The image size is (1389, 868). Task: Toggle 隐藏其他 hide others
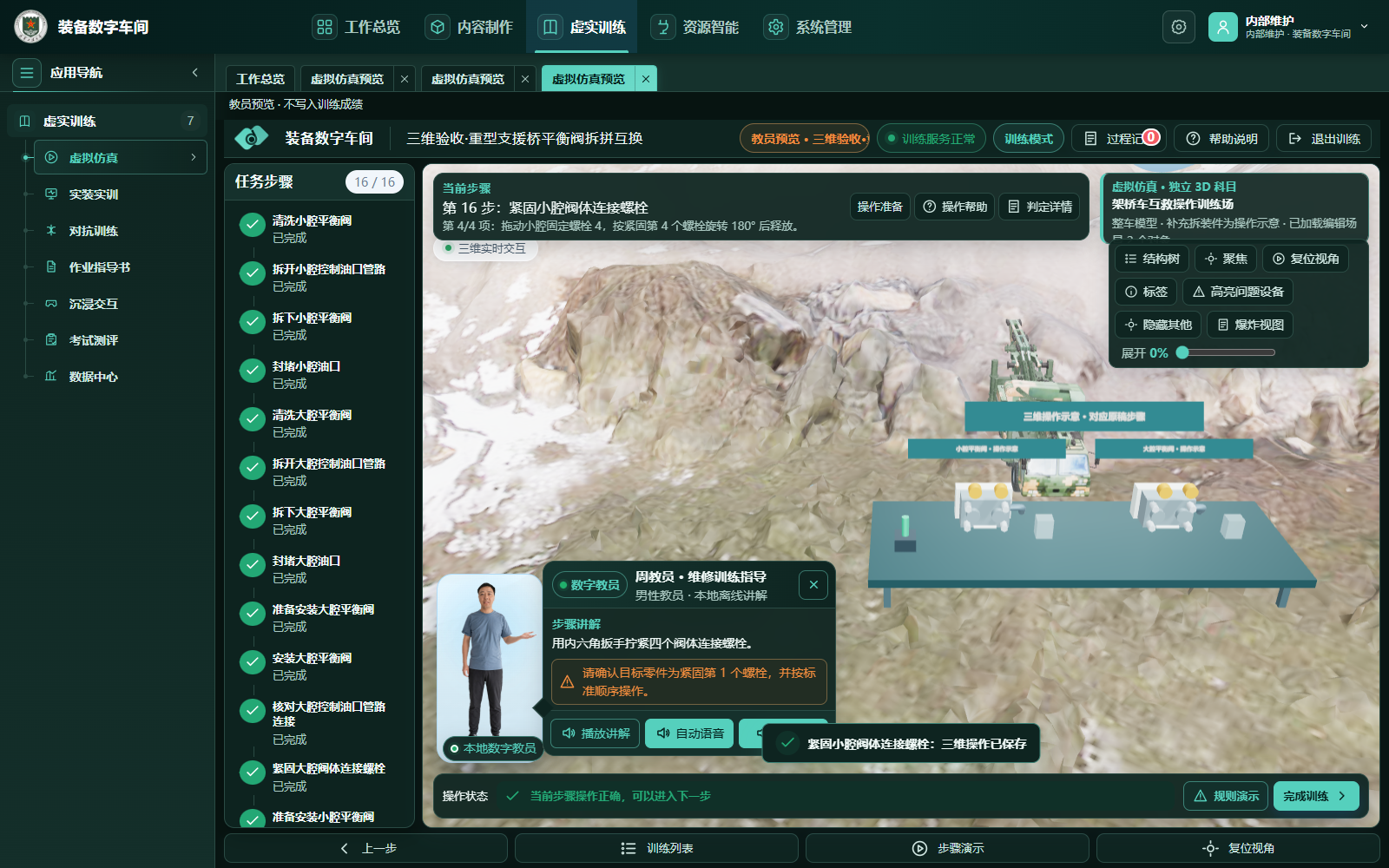[1158, 325]
